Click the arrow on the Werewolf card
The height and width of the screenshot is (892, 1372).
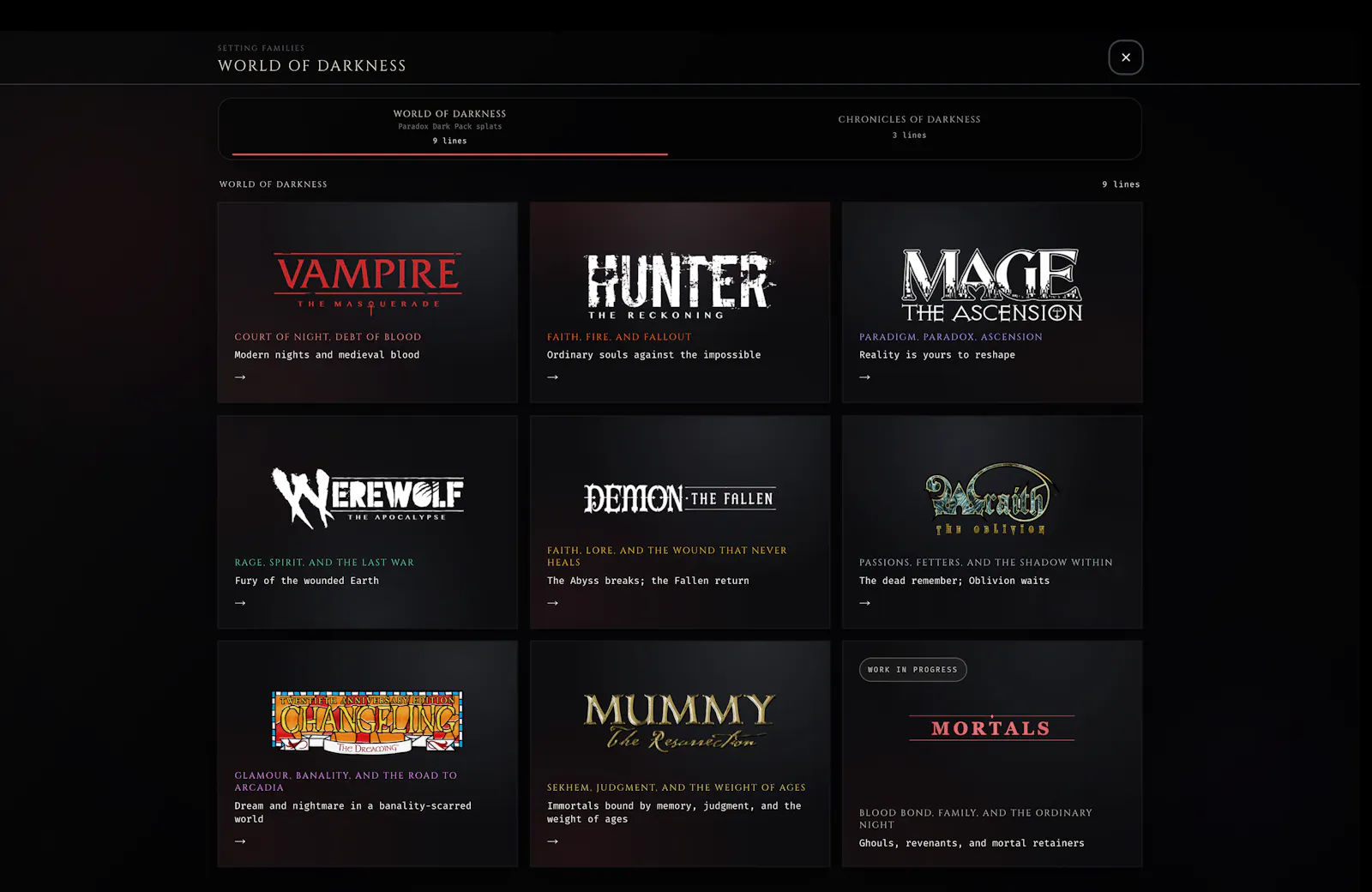240,603
